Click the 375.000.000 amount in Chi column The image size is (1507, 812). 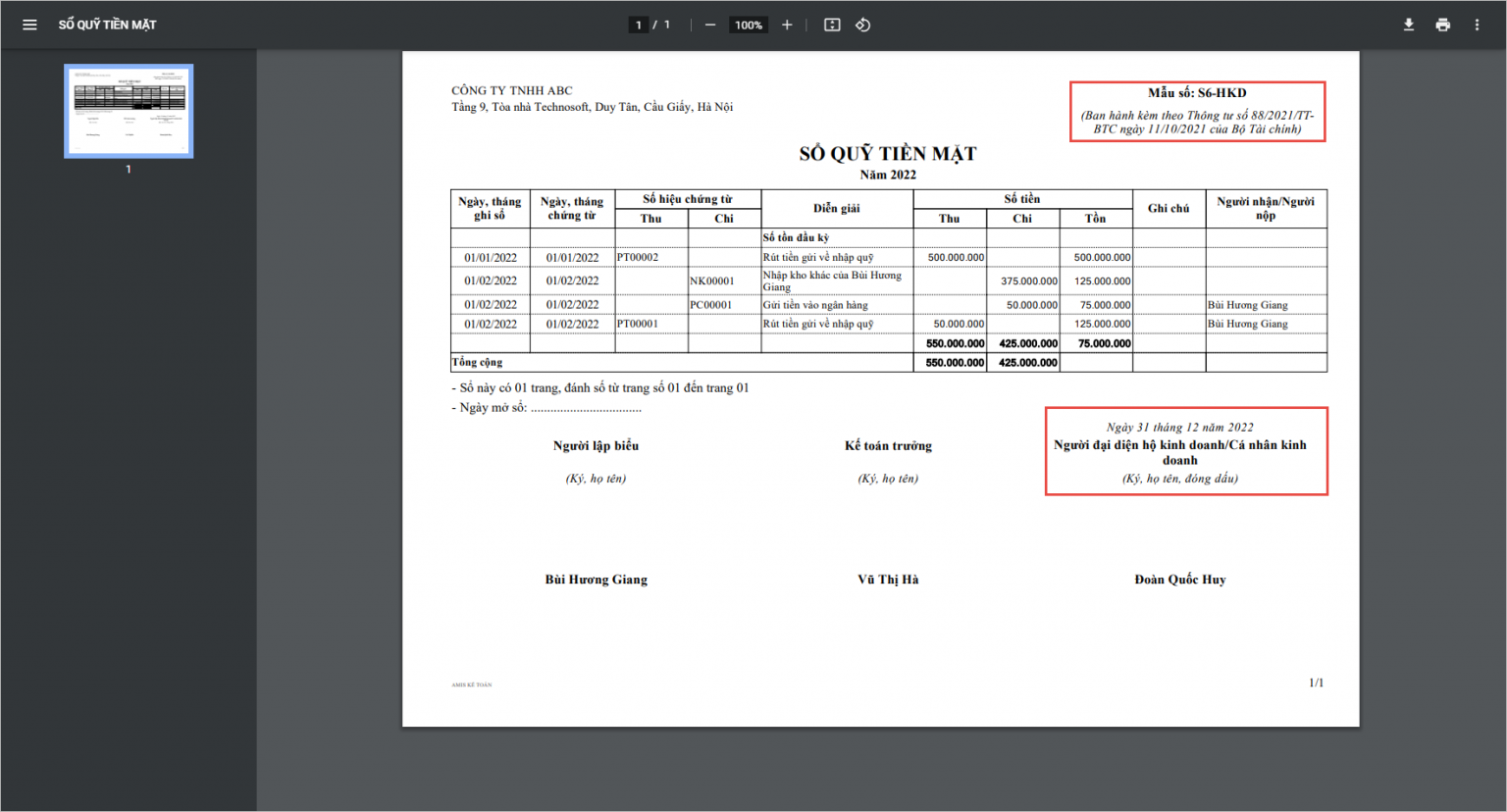pos(1028,280)
